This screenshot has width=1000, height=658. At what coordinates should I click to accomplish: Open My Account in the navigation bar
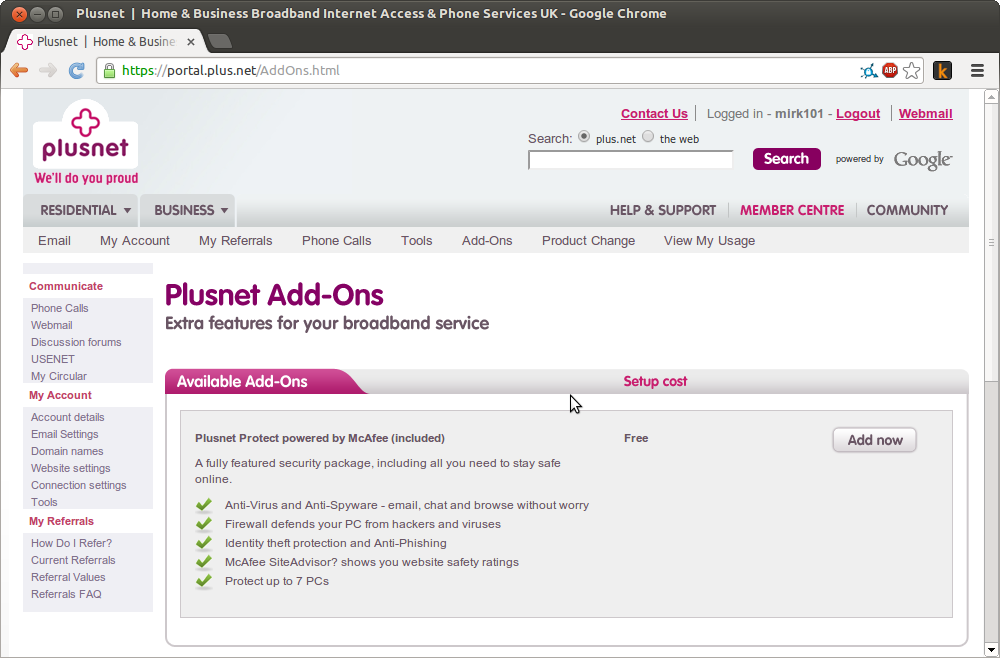(x=135, y=241)
